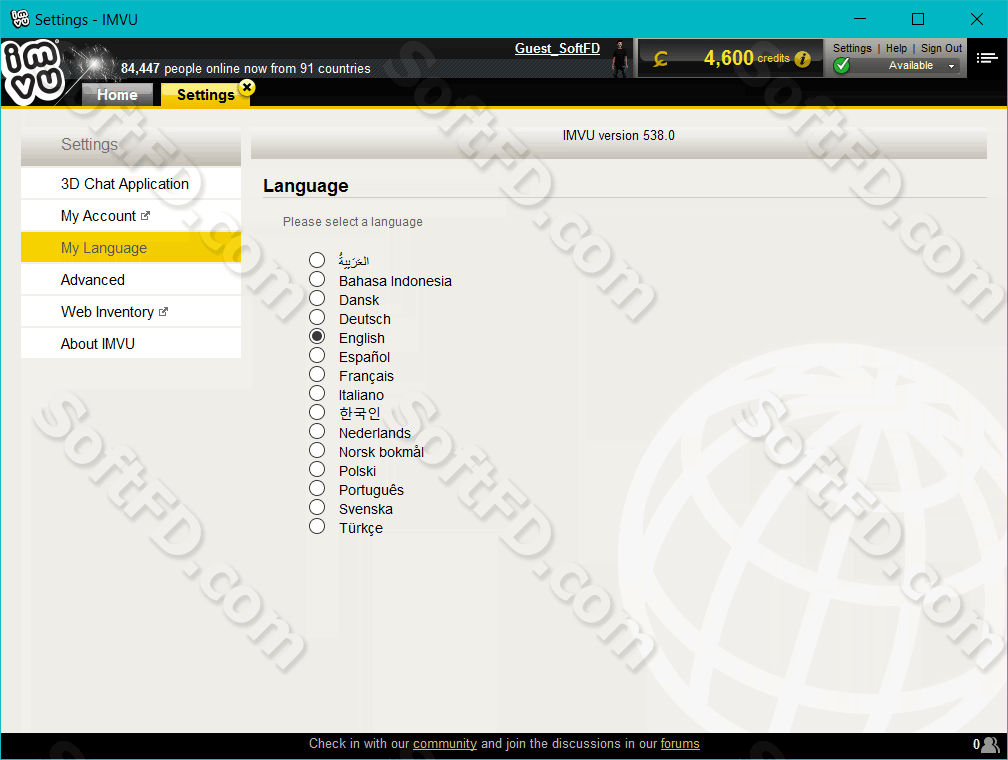Select the Deutsch radio button
Viewport: 1008px width, 760px height.
coord(317,317)
